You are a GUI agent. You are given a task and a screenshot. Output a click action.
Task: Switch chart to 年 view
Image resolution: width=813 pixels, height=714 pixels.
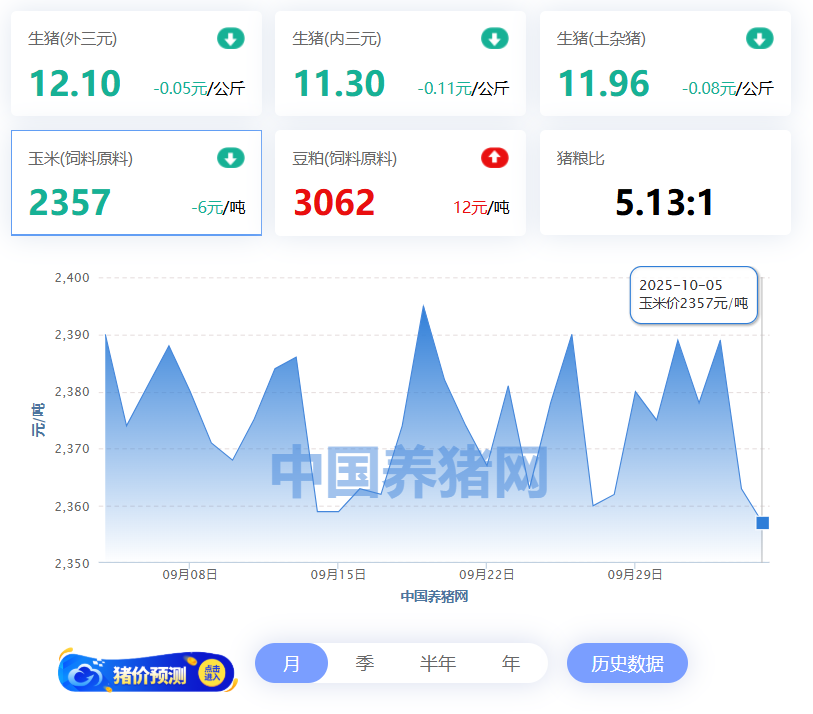coord(511,663)
